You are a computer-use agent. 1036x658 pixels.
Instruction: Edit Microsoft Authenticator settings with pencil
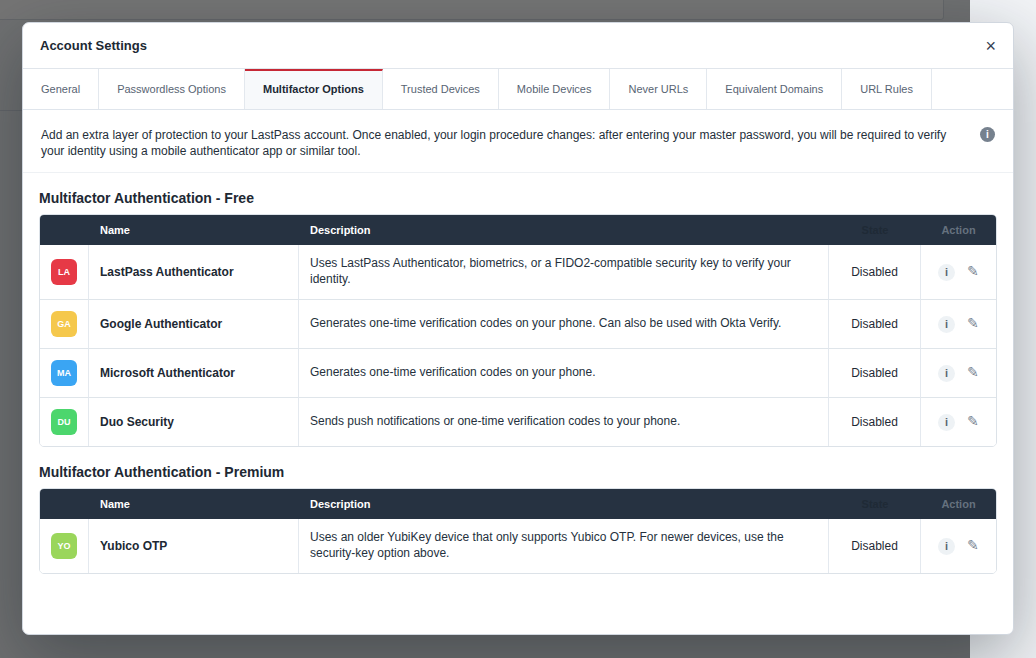973,372
